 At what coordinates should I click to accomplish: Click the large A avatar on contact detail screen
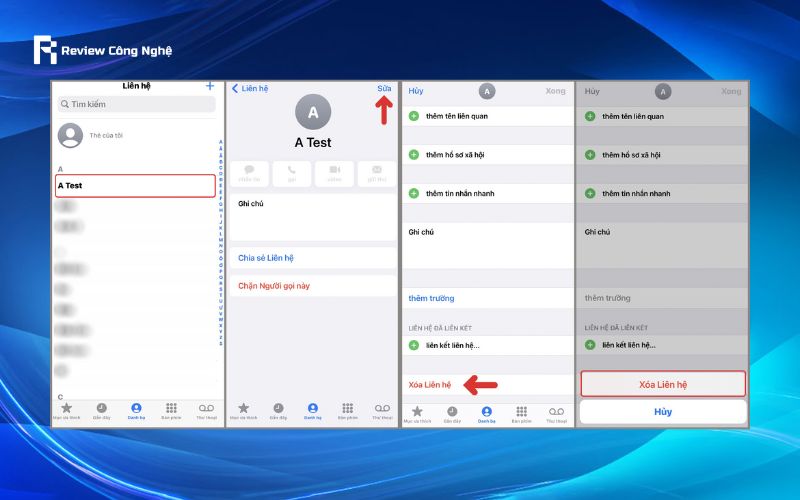(313, 112)
